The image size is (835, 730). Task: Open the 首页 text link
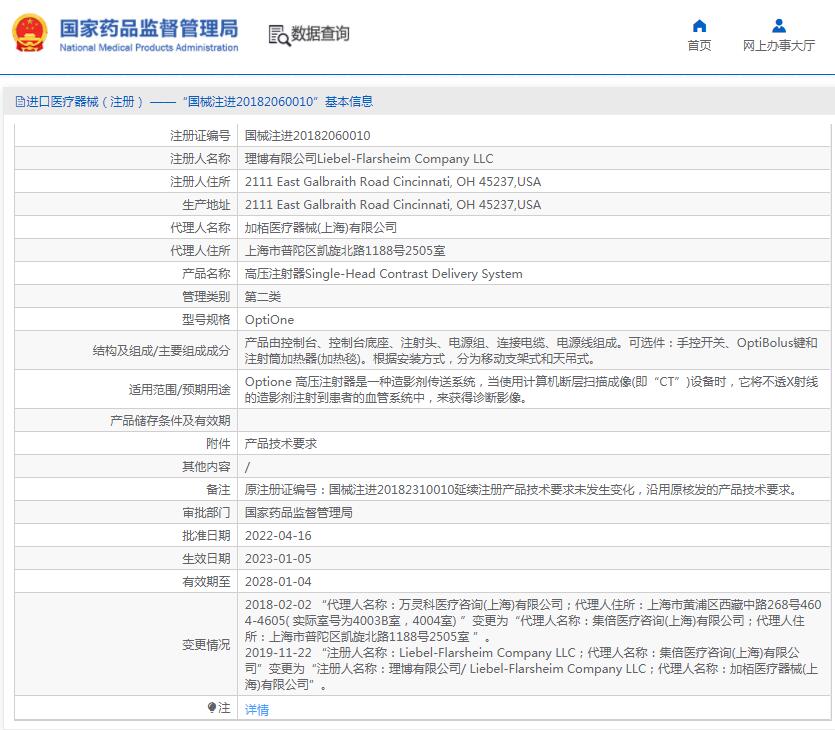[699, 45]
